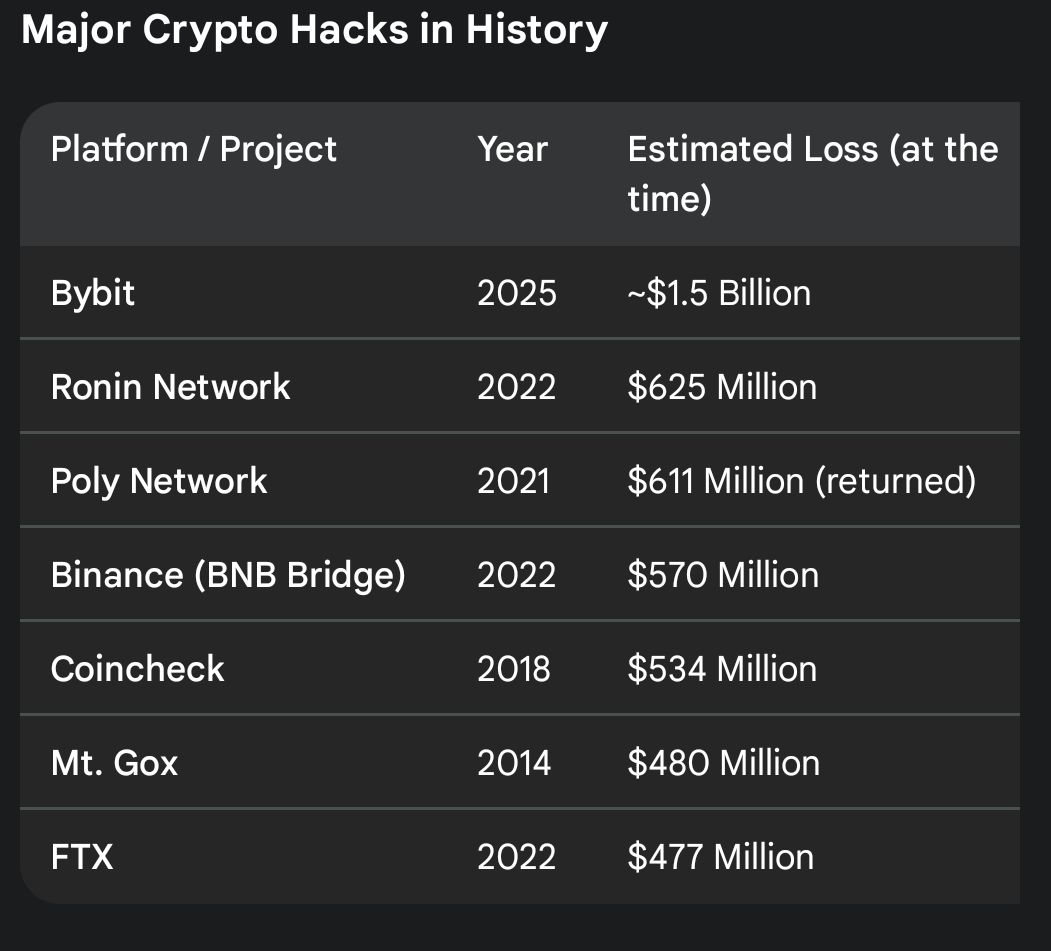Select the Coincheck platform cell
1051x951 pixels.
pos(137,669)
